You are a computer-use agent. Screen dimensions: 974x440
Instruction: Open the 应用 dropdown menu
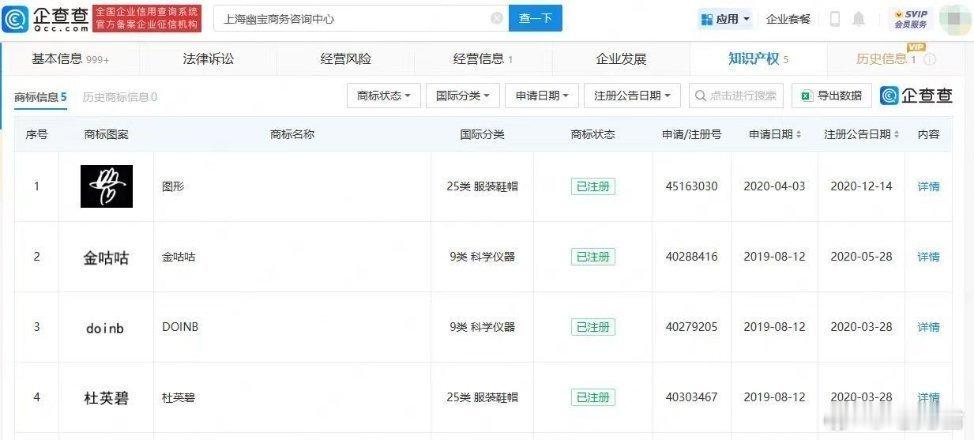[725, 19]
